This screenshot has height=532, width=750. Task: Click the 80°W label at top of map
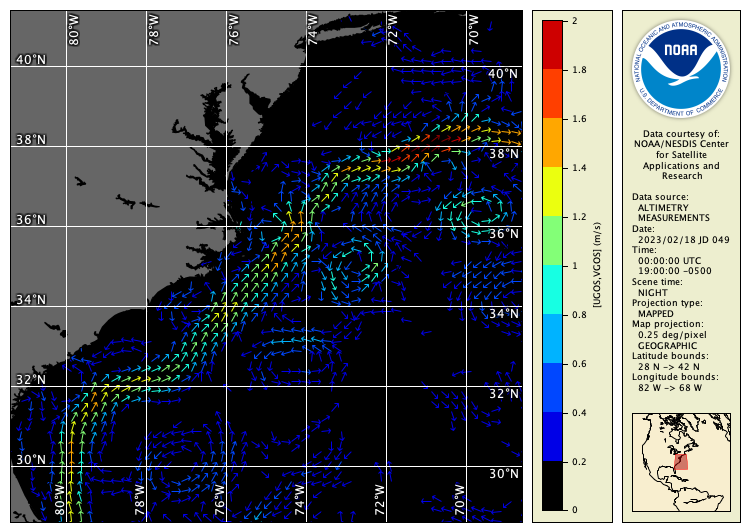click(x=74, y=30)
